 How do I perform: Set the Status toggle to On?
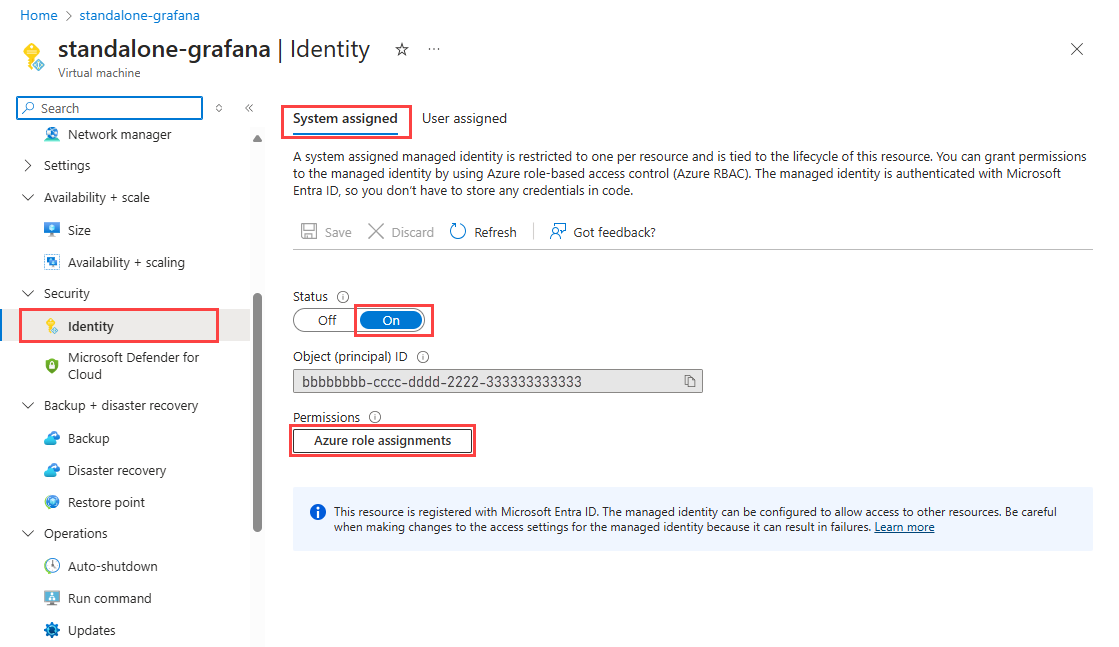click(391, 320)
